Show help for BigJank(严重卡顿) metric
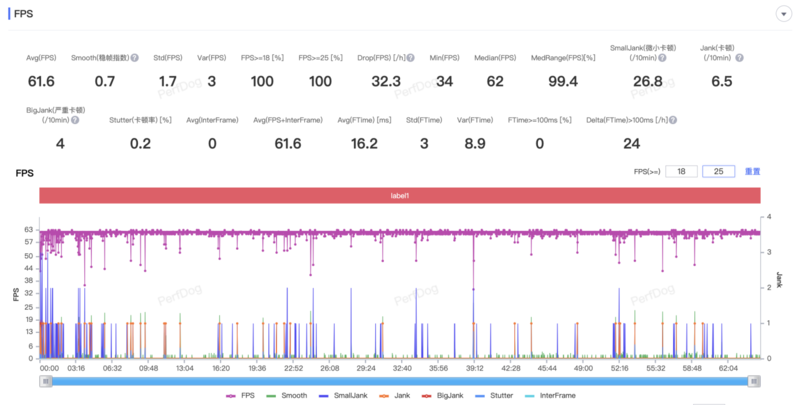Screen dimensions: 800x405 [x=74, y=120]
